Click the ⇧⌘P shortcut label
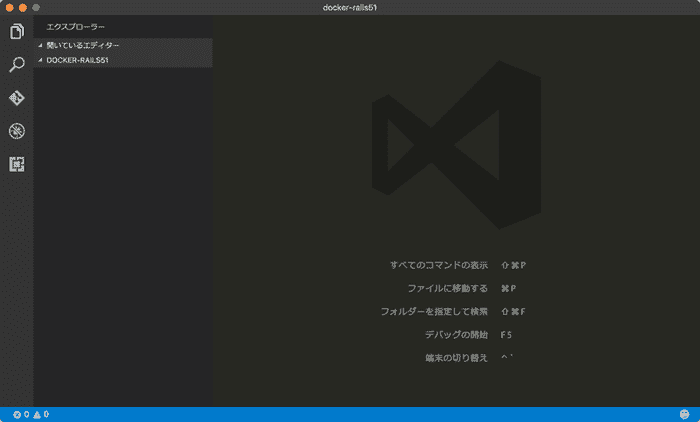This screenshot has height=422, width=700. 513,265
